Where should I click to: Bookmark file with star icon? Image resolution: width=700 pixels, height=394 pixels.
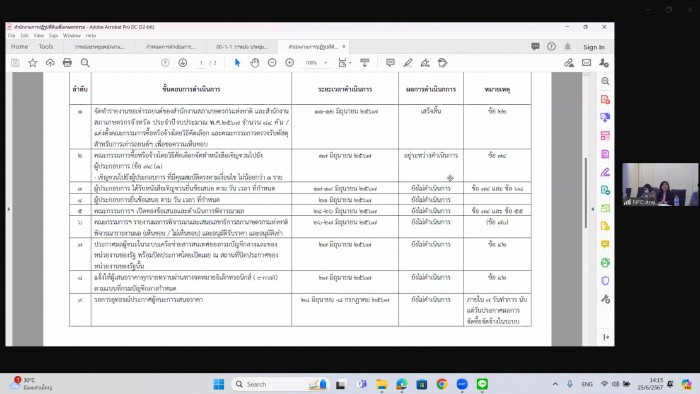(x=33, y=63)
